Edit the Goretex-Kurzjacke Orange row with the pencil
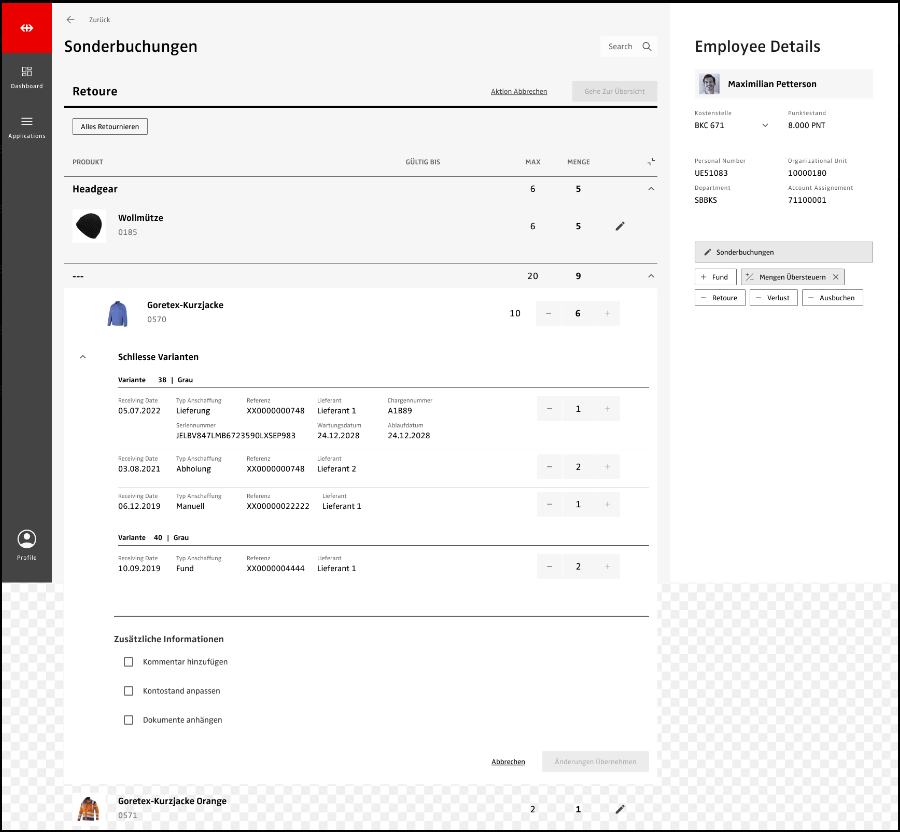Image resolution: width=900 pixels, height=832 pixels. pyautogui.click(x=620, y=809)
